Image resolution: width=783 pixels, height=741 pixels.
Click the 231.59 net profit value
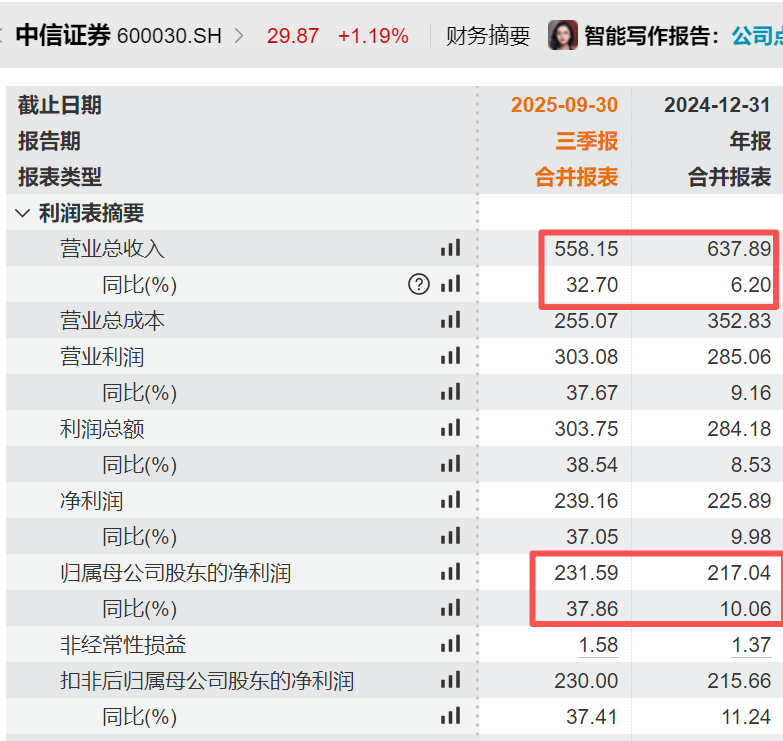click(586, 573)
